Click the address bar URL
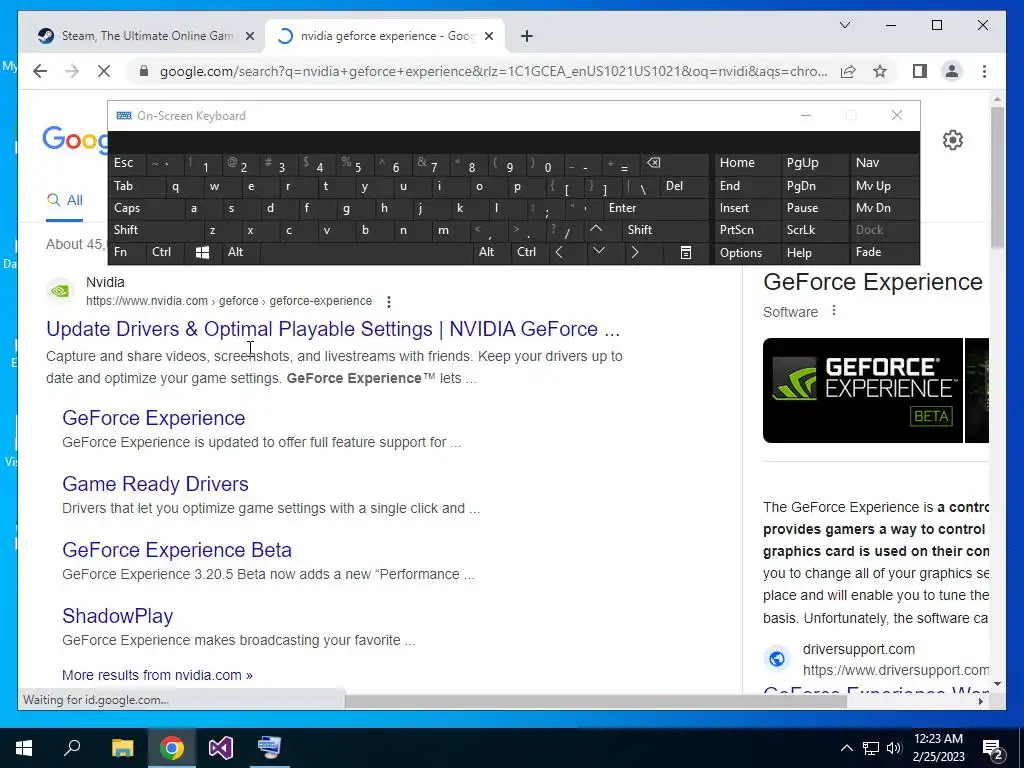The width and height of the screenshot is (1024, 768). tap(493, 71)
